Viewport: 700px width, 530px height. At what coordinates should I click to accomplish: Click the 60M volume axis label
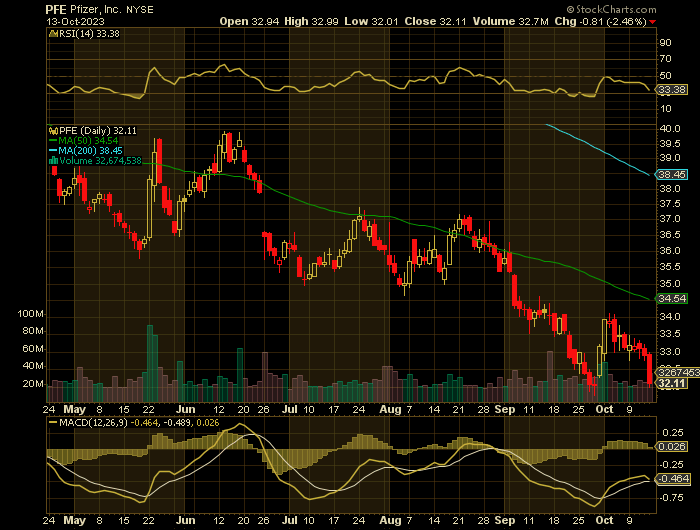tap(33, 349)
